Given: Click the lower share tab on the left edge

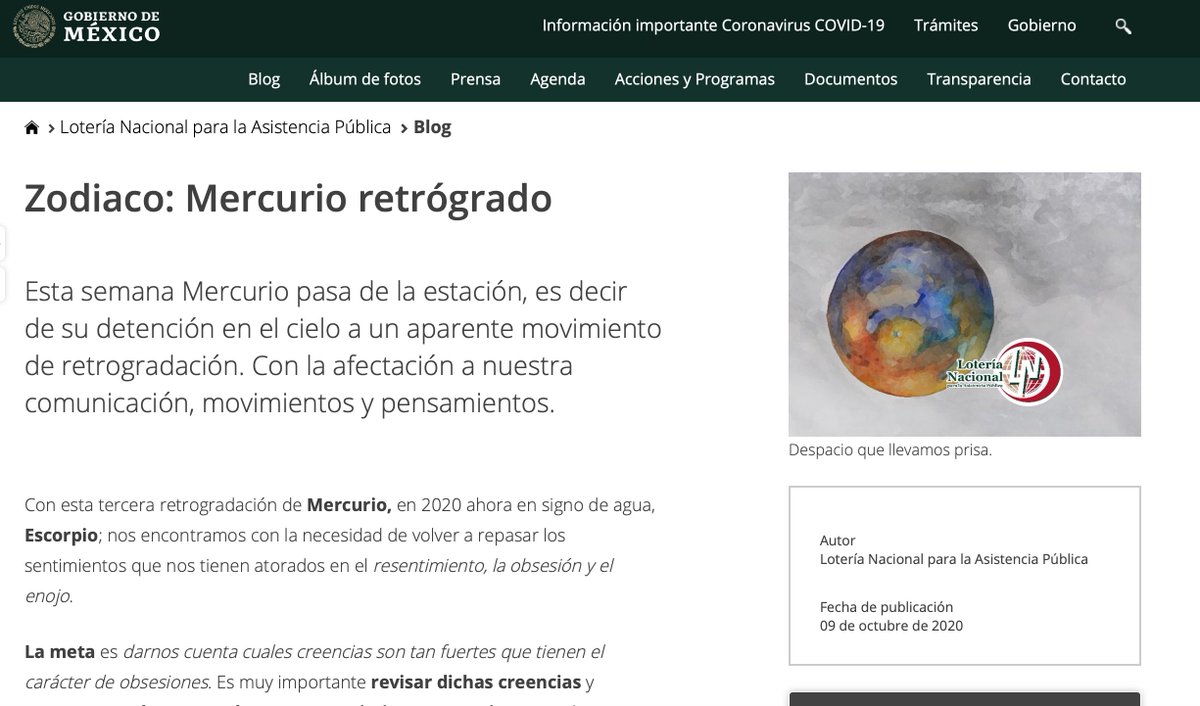Looking at the screenshot, I should click(4, 285).
